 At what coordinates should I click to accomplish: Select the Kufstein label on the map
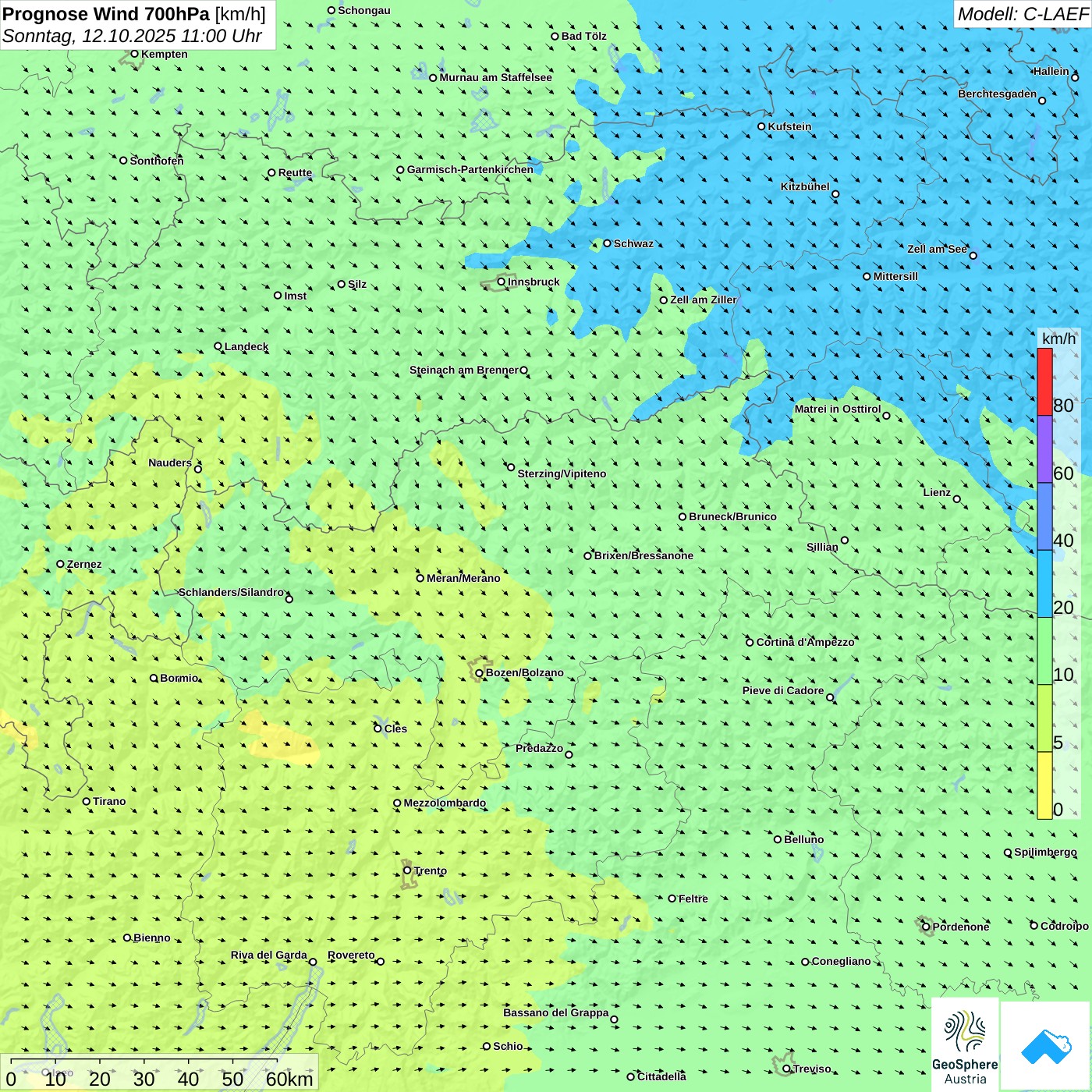click(x=789, y=126)
